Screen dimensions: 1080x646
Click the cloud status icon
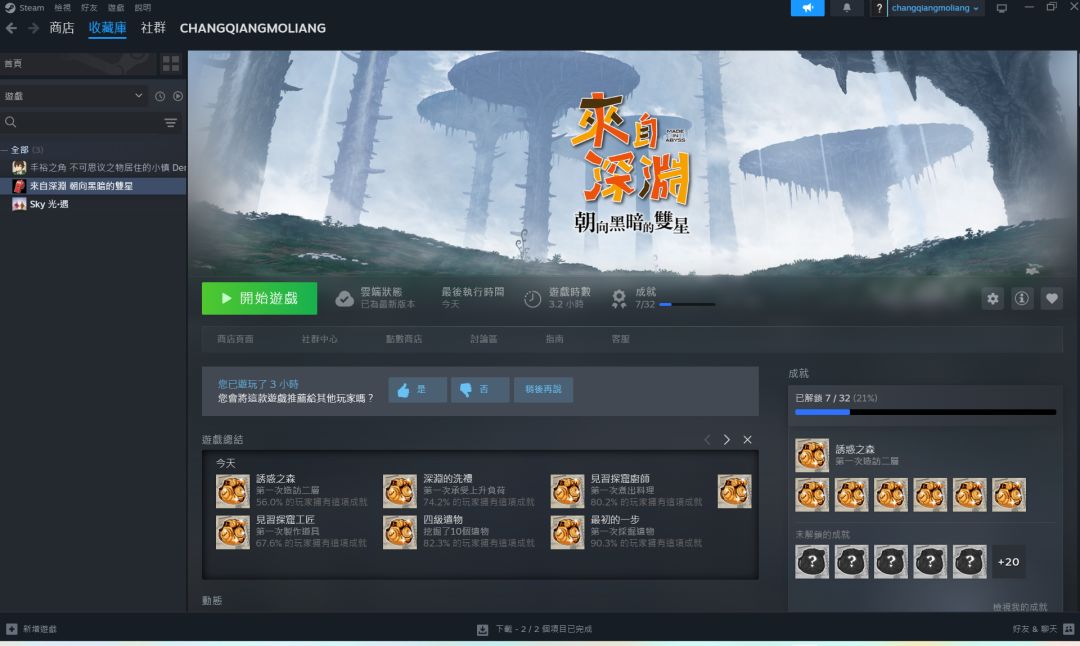click(x=344, y=299)
